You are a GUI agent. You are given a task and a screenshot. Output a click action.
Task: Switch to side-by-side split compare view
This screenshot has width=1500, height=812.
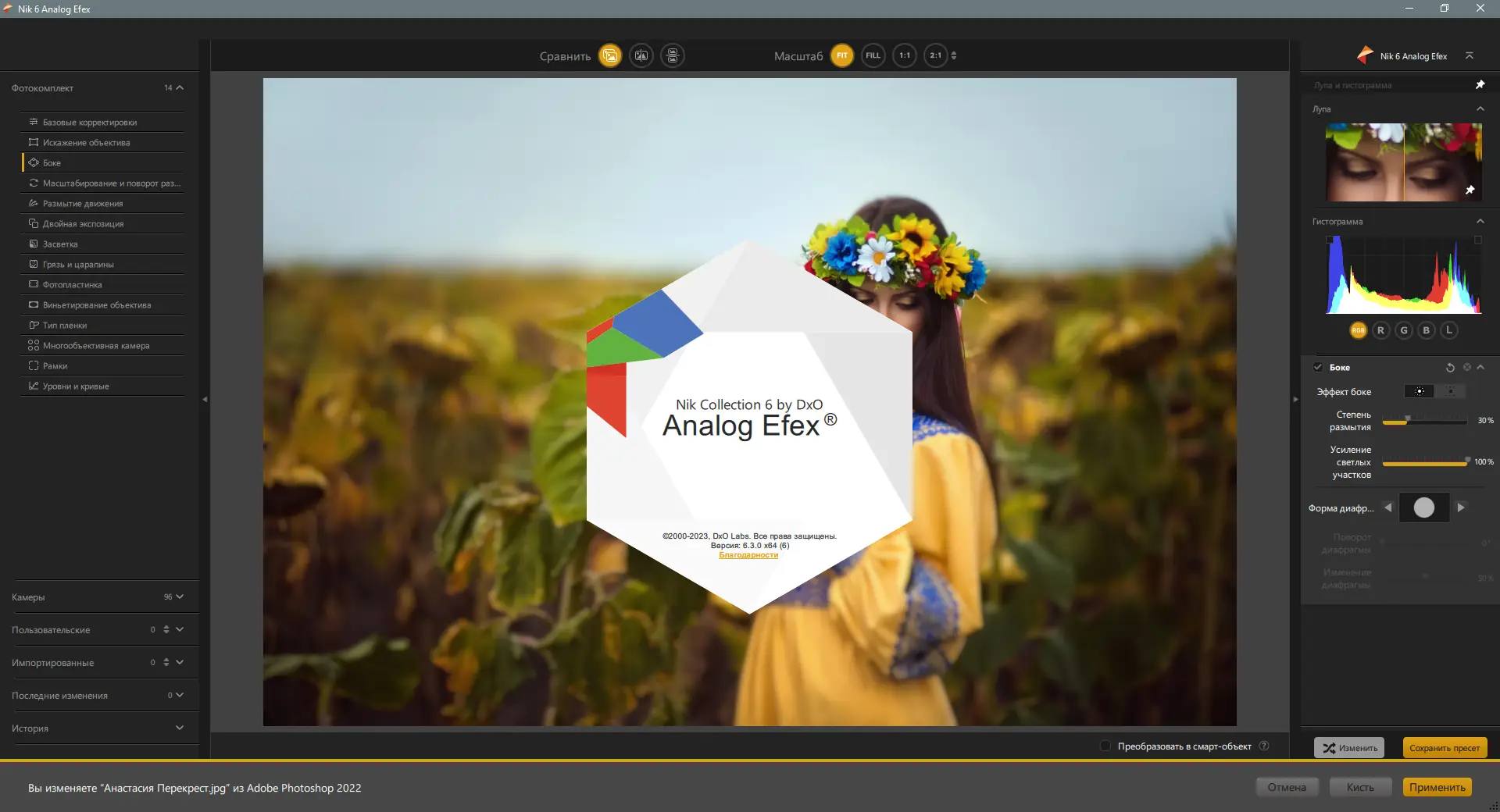[x=641, y=55]
